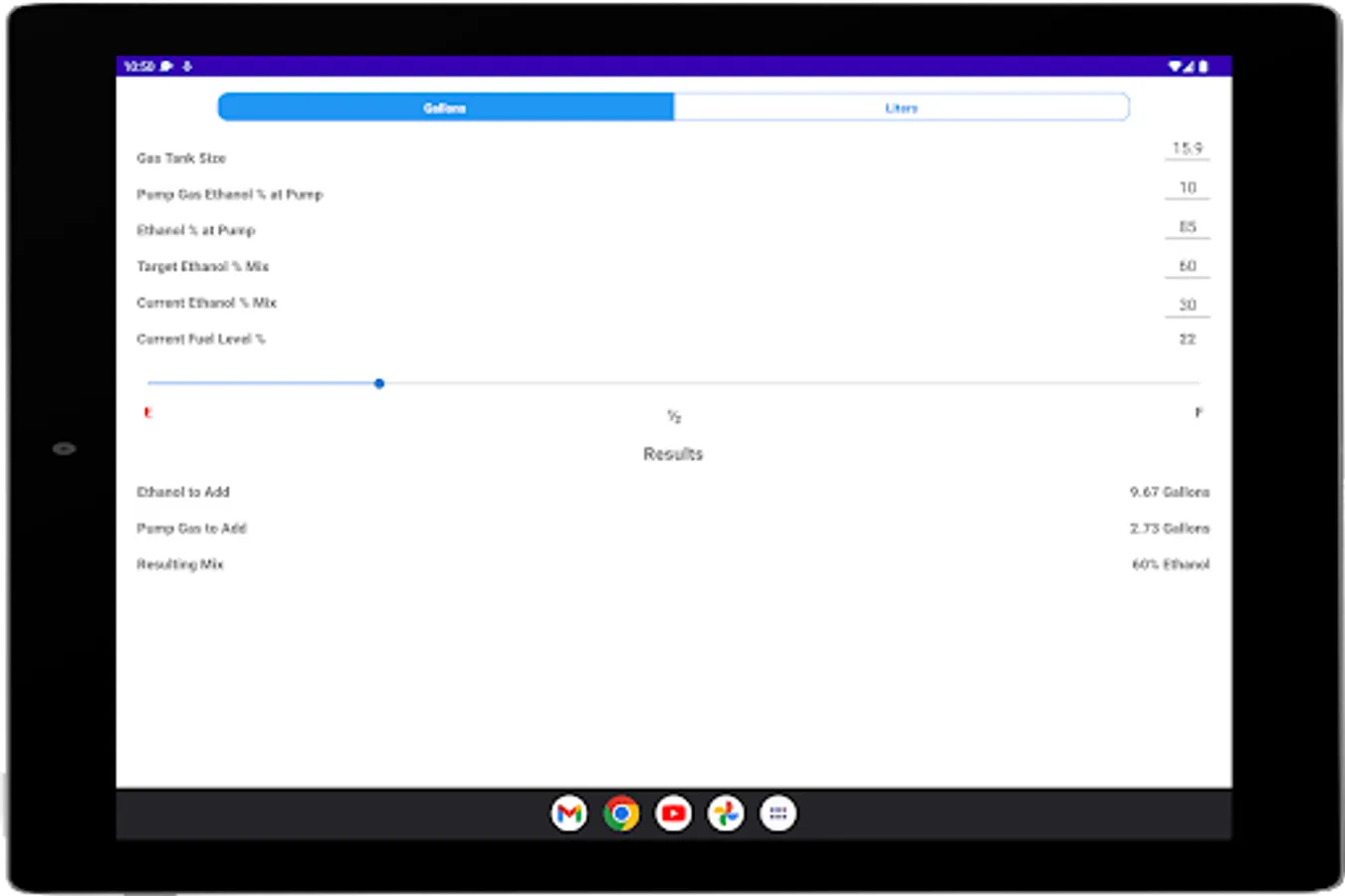
Task: Open YouTube from the dock
Action: coord(674,814)
